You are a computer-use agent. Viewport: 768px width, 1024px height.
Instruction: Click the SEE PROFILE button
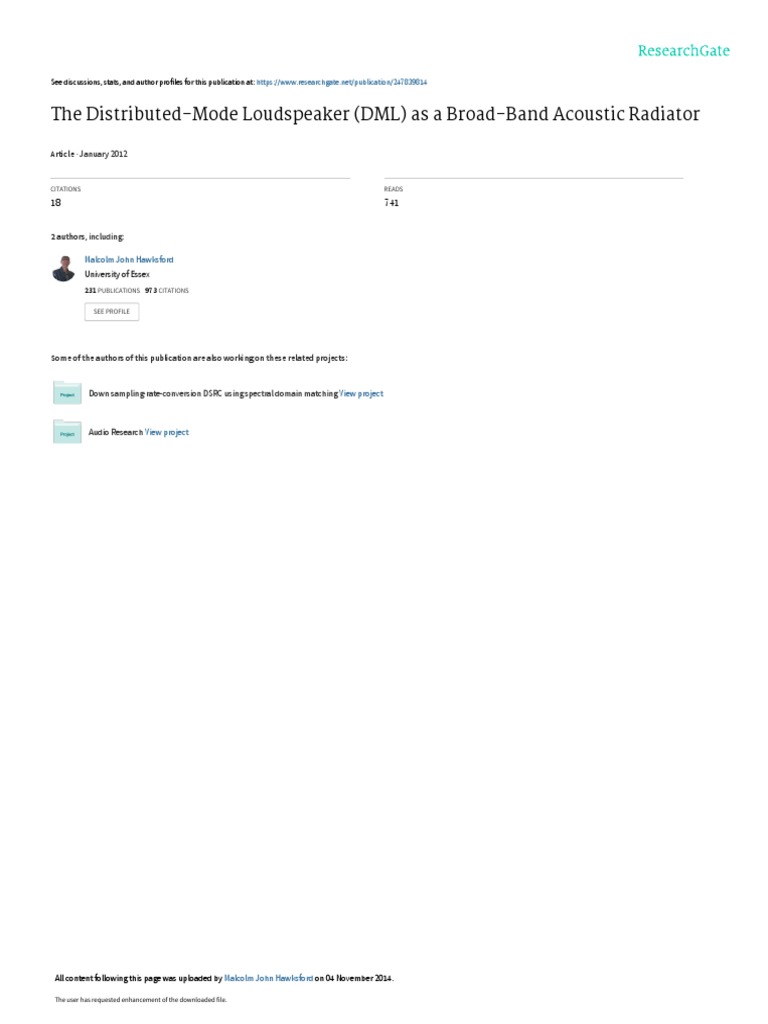click(112, 312)
